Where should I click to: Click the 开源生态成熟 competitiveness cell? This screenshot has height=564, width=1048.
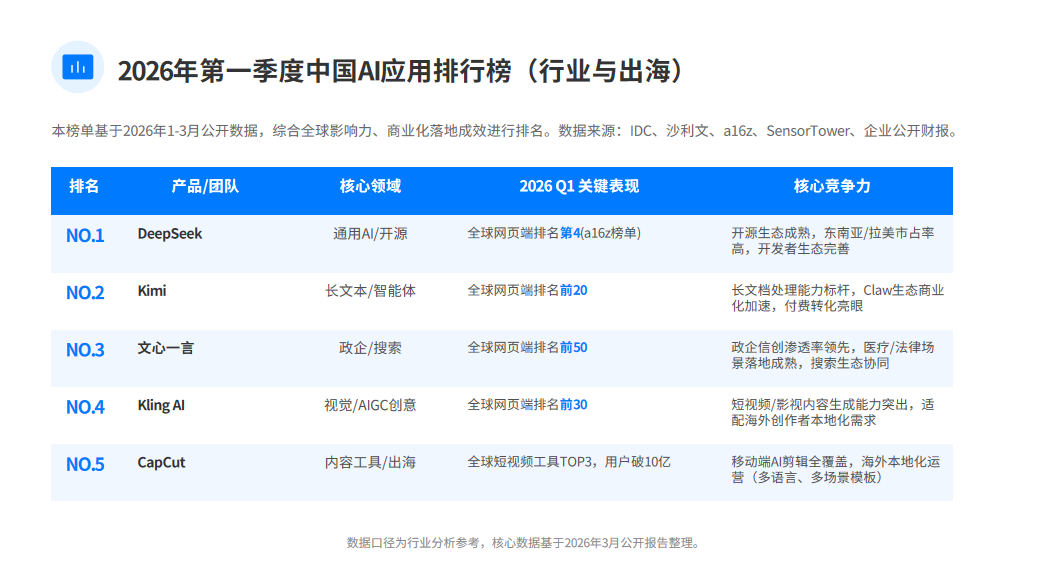pyautogui.click(x=833, y=241)
